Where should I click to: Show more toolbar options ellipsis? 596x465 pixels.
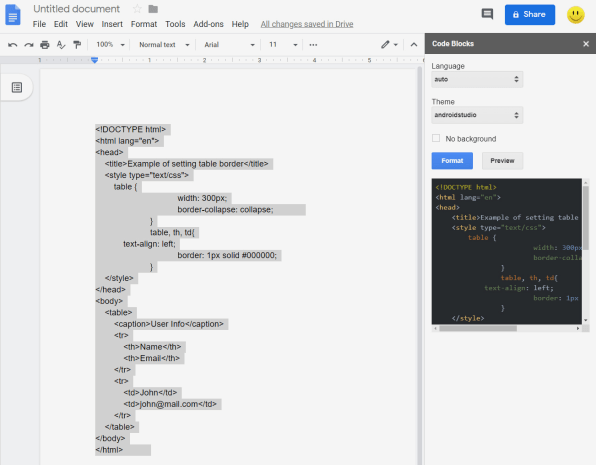tap(313, 45)
